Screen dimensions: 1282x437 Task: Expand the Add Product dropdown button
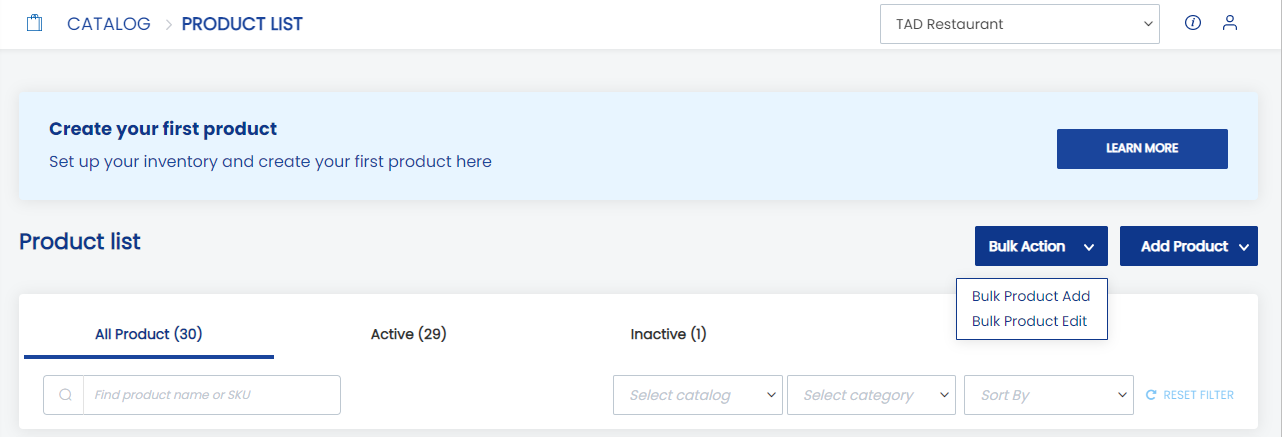(x=1188, y=246)
